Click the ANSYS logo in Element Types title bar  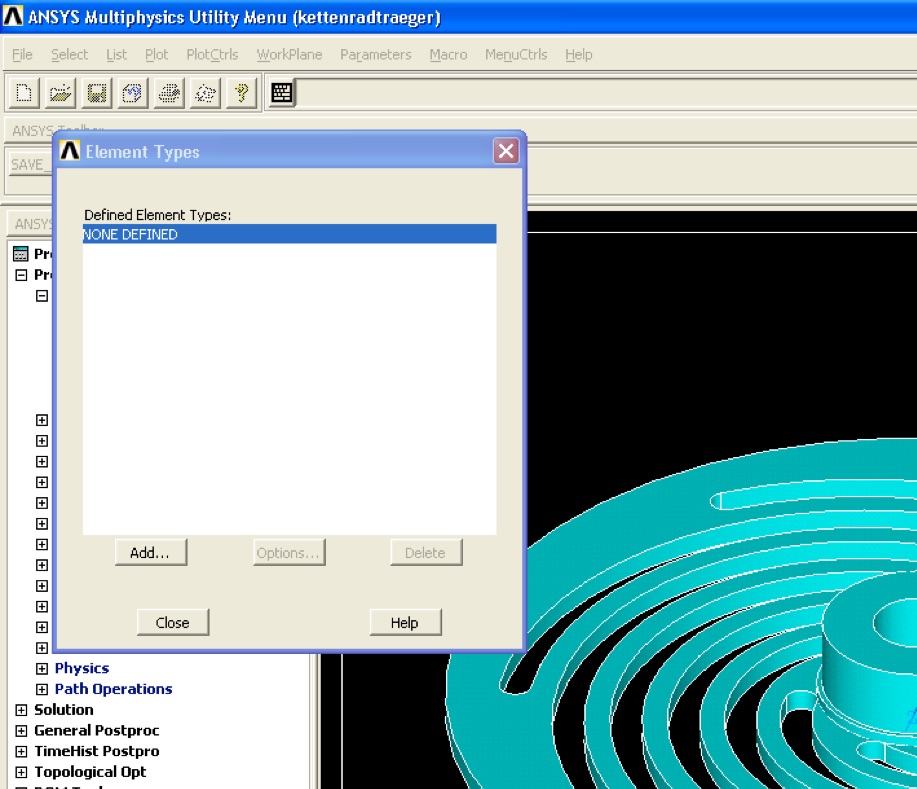tap(70, 151)
